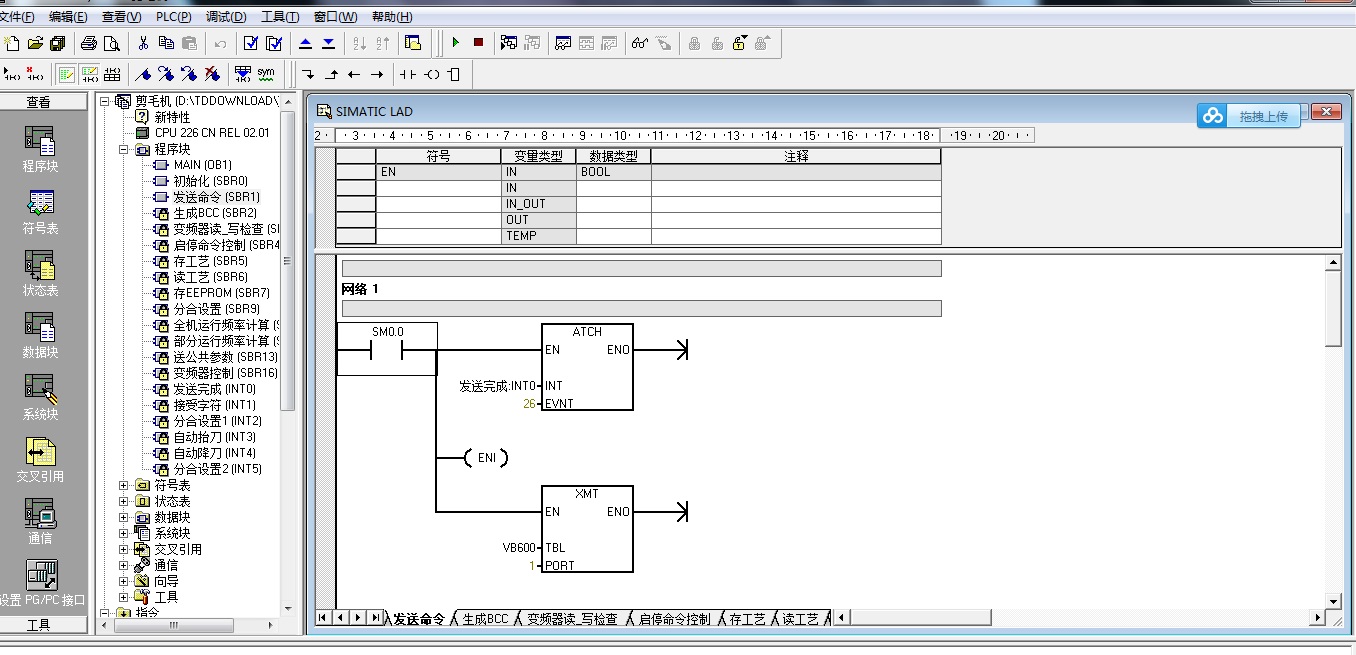Open the 符号表 view in sidebar
1356x655 pixels.
[x=40, y=212]
